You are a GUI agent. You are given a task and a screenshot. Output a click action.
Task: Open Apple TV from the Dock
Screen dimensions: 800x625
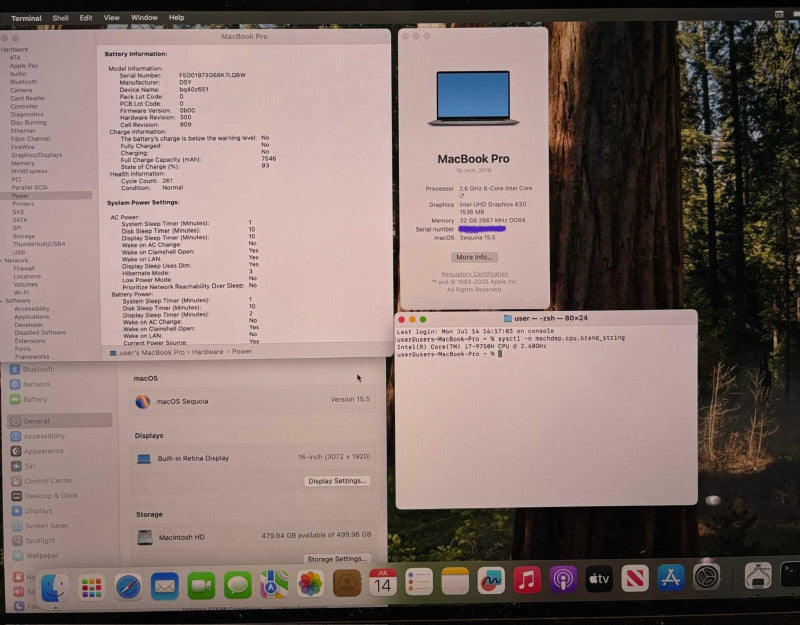[599, 579]
